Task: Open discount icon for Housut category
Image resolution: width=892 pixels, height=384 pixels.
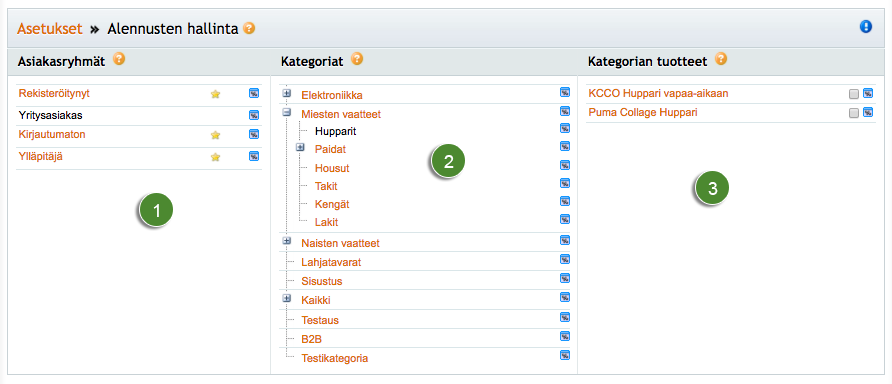Action: point(565,165)
